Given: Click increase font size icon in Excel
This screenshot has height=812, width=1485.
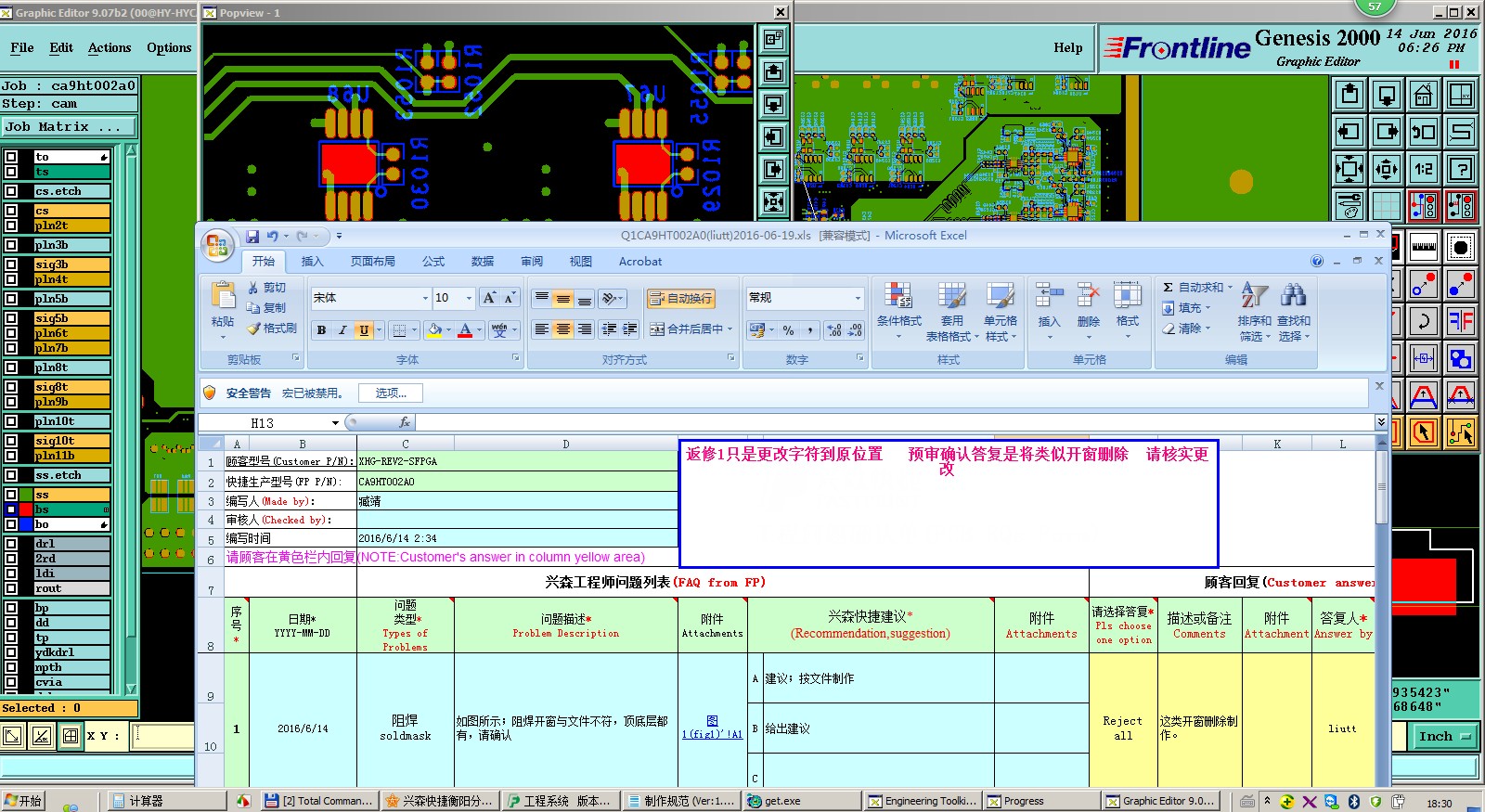Looking at the screenshot, I should point(489,298).
